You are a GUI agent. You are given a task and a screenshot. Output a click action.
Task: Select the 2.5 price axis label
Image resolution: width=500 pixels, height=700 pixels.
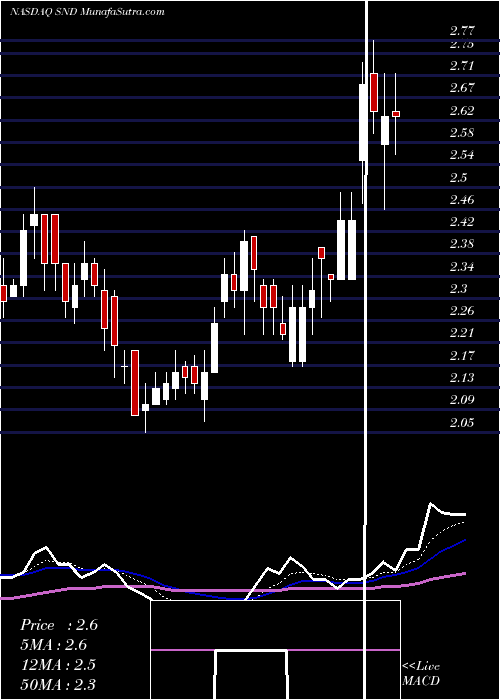[458, 177]
